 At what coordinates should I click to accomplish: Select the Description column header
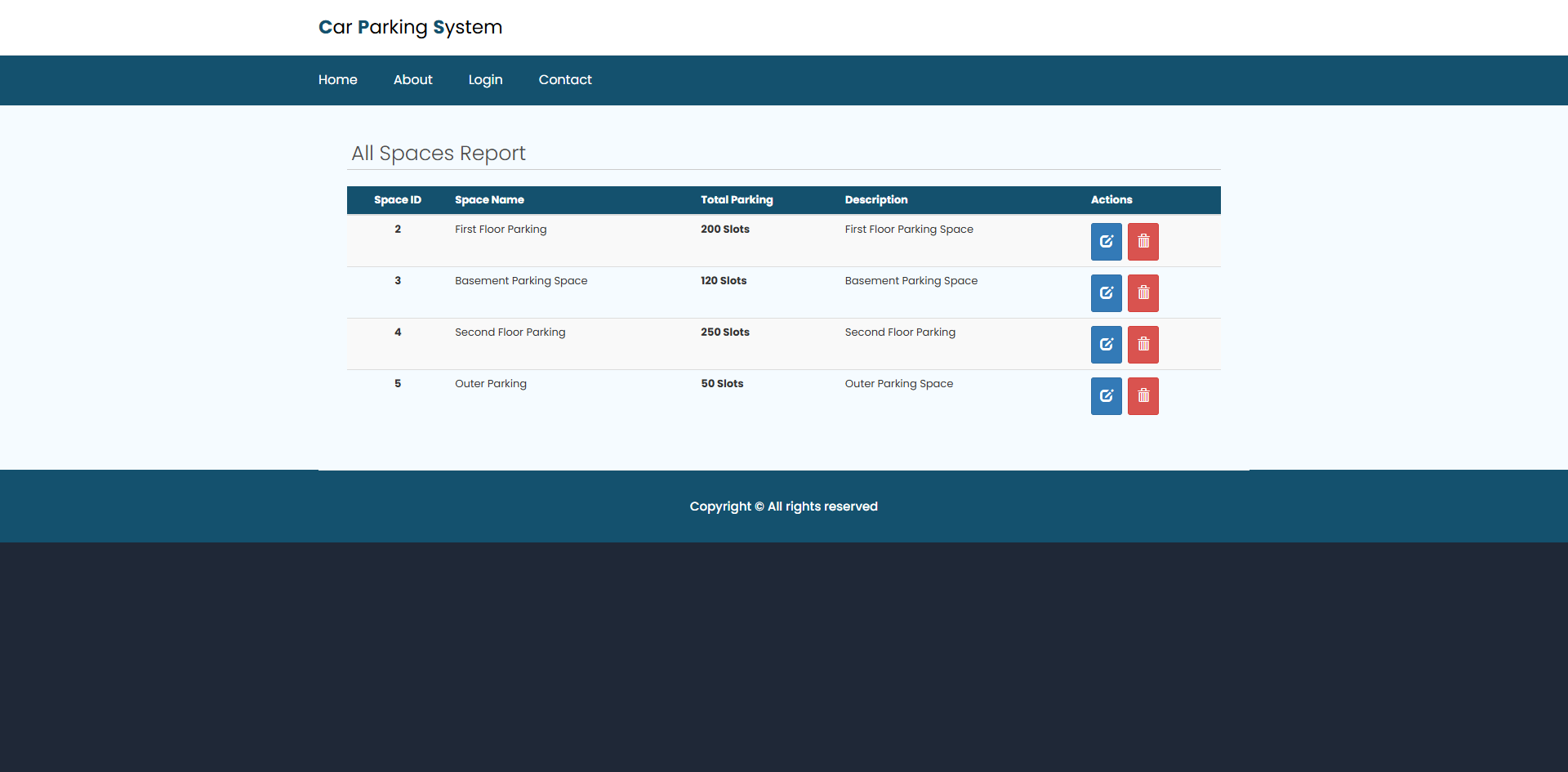(875, 199)
